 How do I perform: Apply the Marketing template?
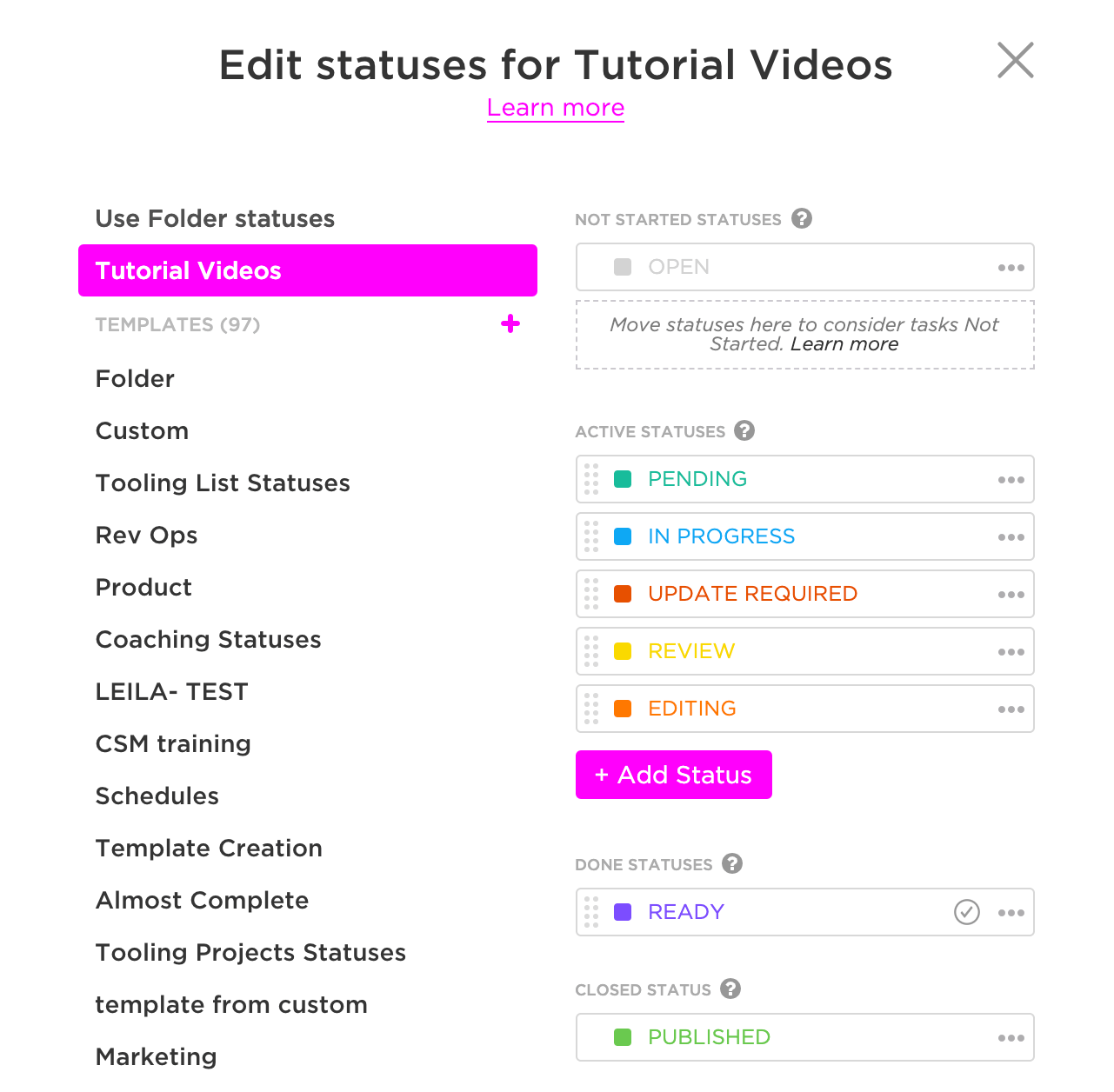click(156, 1056)
